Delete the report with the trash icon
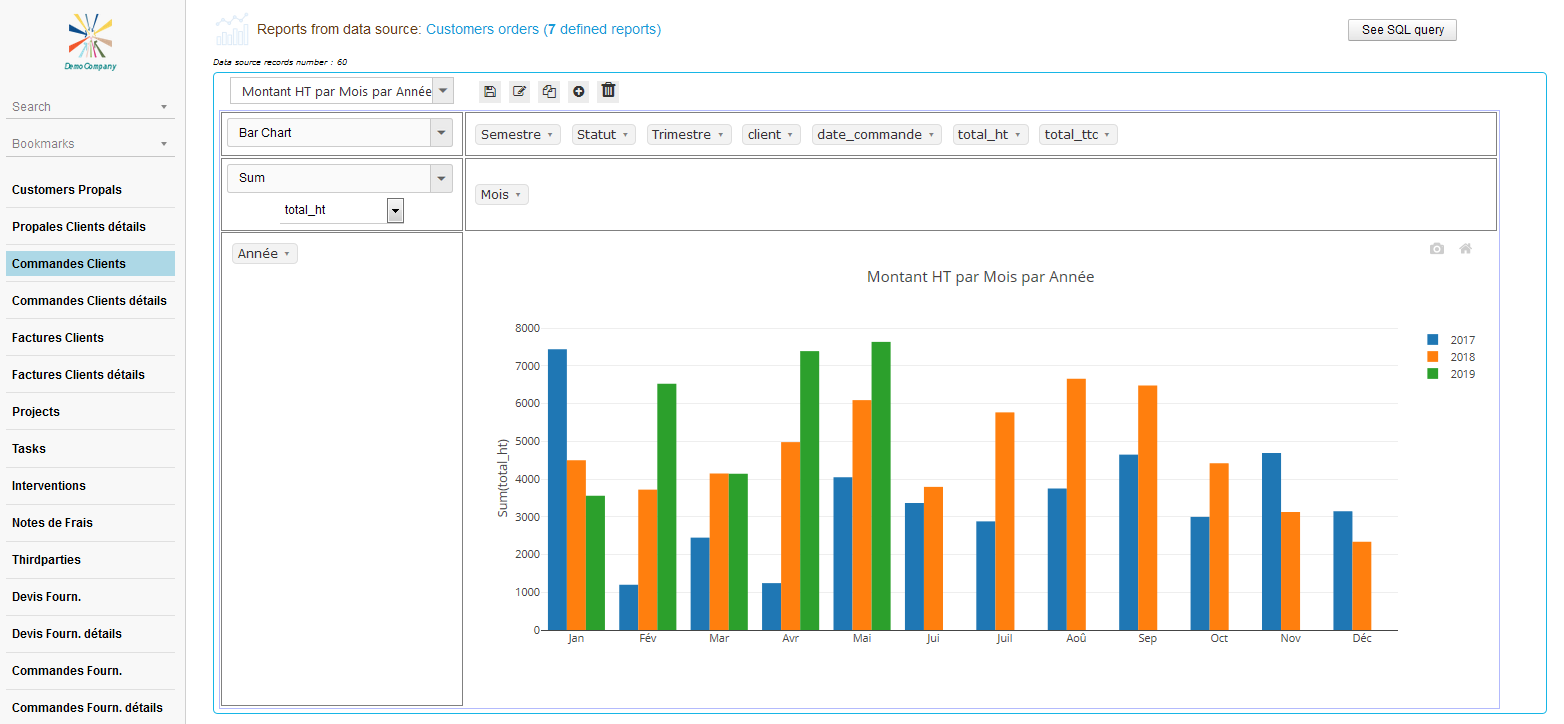The image size is (1564, 724). click(608, 91)
